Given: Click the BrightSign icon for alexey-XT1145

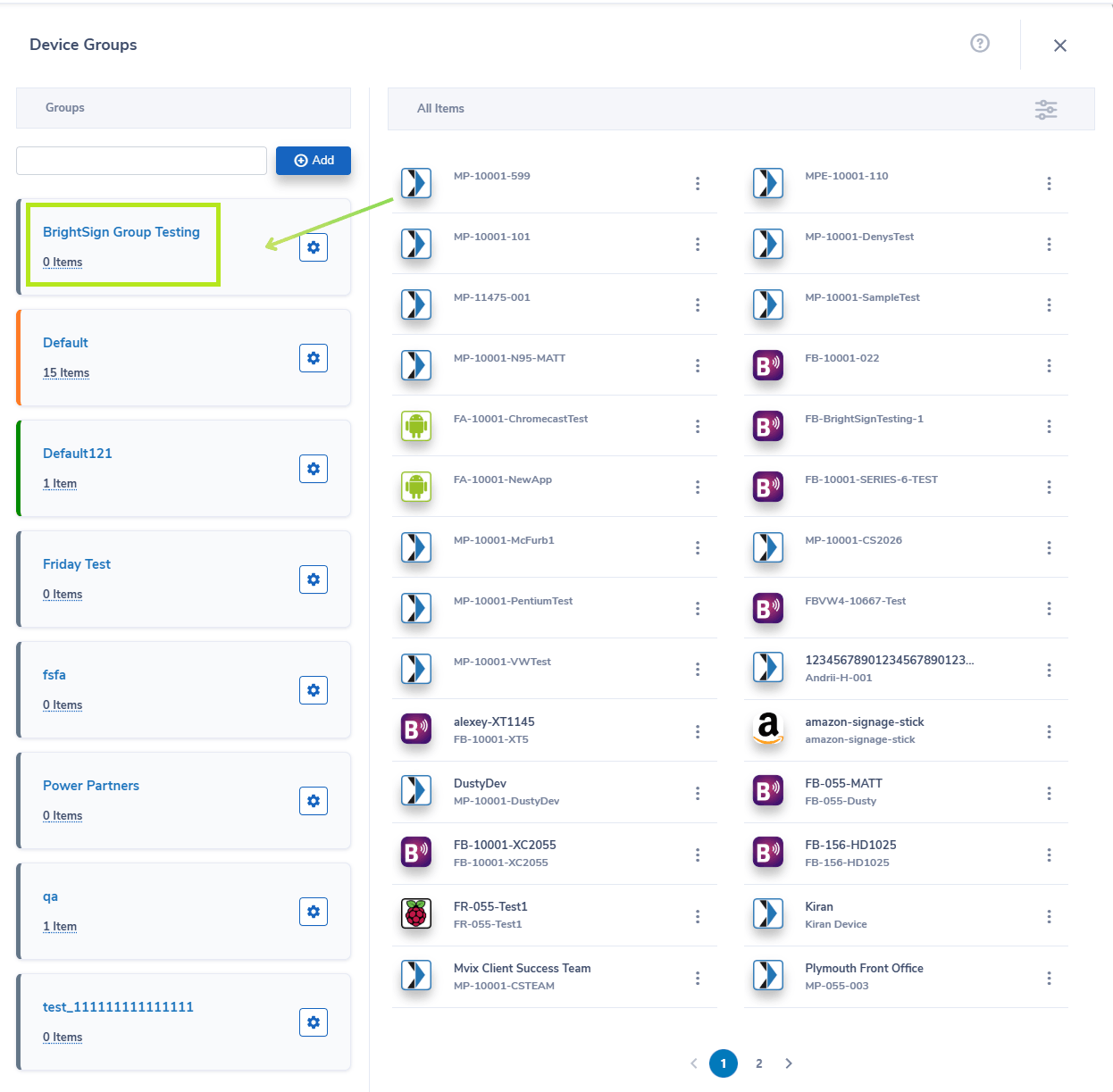Looking at the screenshot, I should coord(416,729).
